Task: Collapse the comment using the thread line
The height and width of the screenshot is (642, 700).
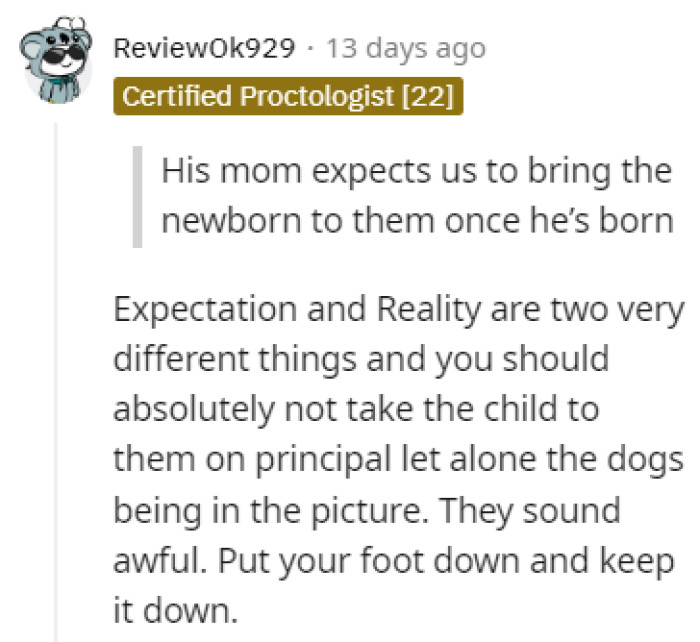Action: click(57, 380)
